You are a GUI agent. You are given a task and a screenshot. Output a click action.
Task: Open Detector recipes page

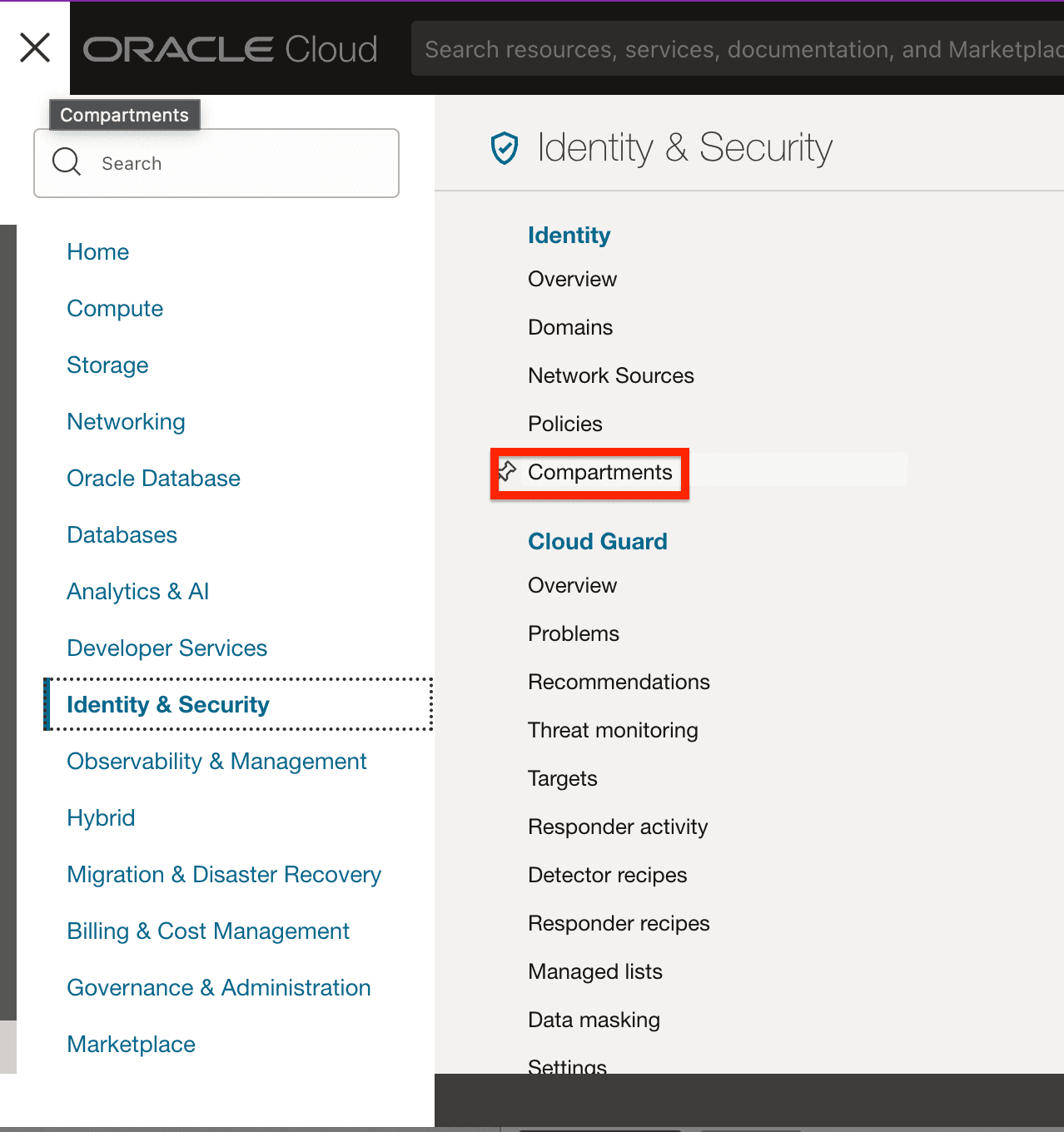click(x=607, y=876)
